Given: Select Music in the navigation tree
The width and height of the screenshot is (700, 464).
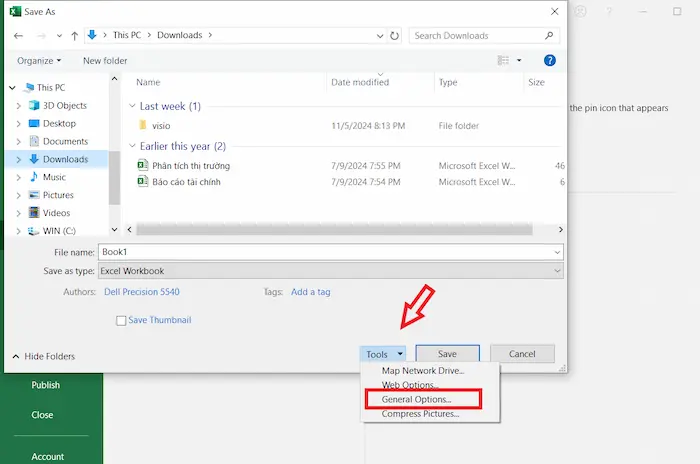Looking at the screenshot, I should pyautogui.click(x=54, y=177).
